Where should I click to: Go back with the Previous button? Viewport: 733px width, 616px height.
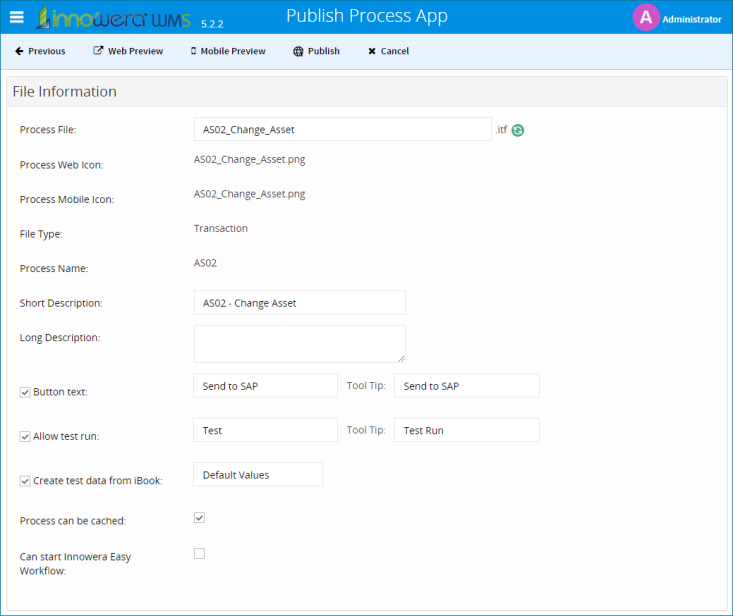pos(40,51)
